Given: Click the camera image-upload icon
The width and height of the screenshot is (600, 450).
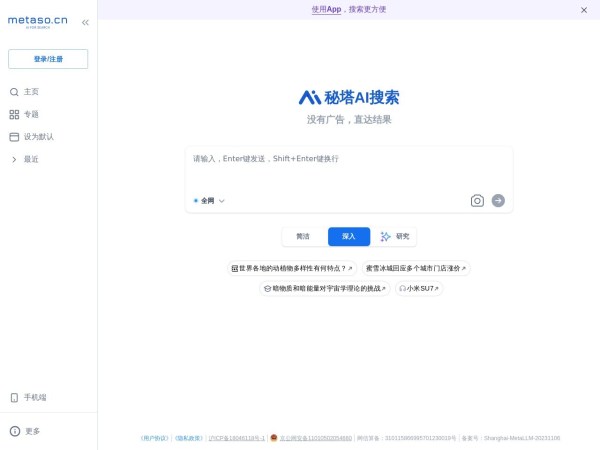Looking at the screenshot, I should [477, 200].
